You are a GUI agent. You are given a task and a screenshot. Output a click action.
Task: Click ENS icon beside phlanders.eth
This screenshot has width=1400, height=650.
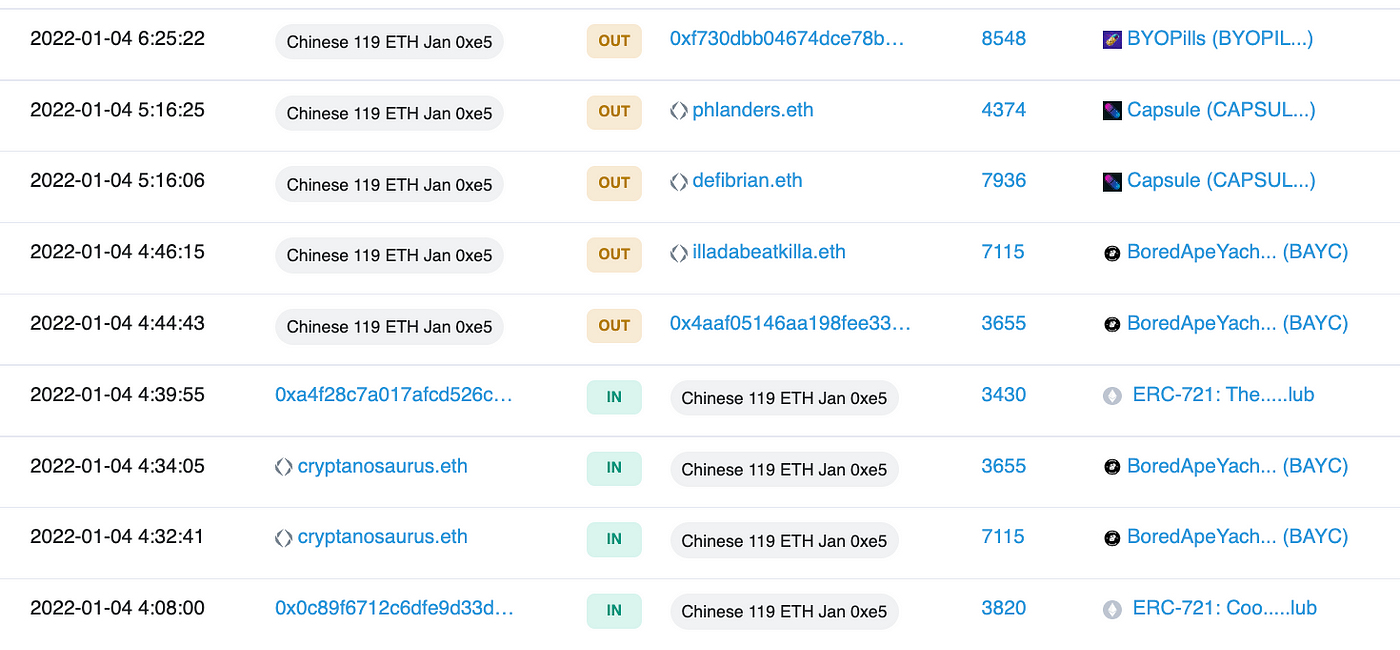click(x=679, y=111)
